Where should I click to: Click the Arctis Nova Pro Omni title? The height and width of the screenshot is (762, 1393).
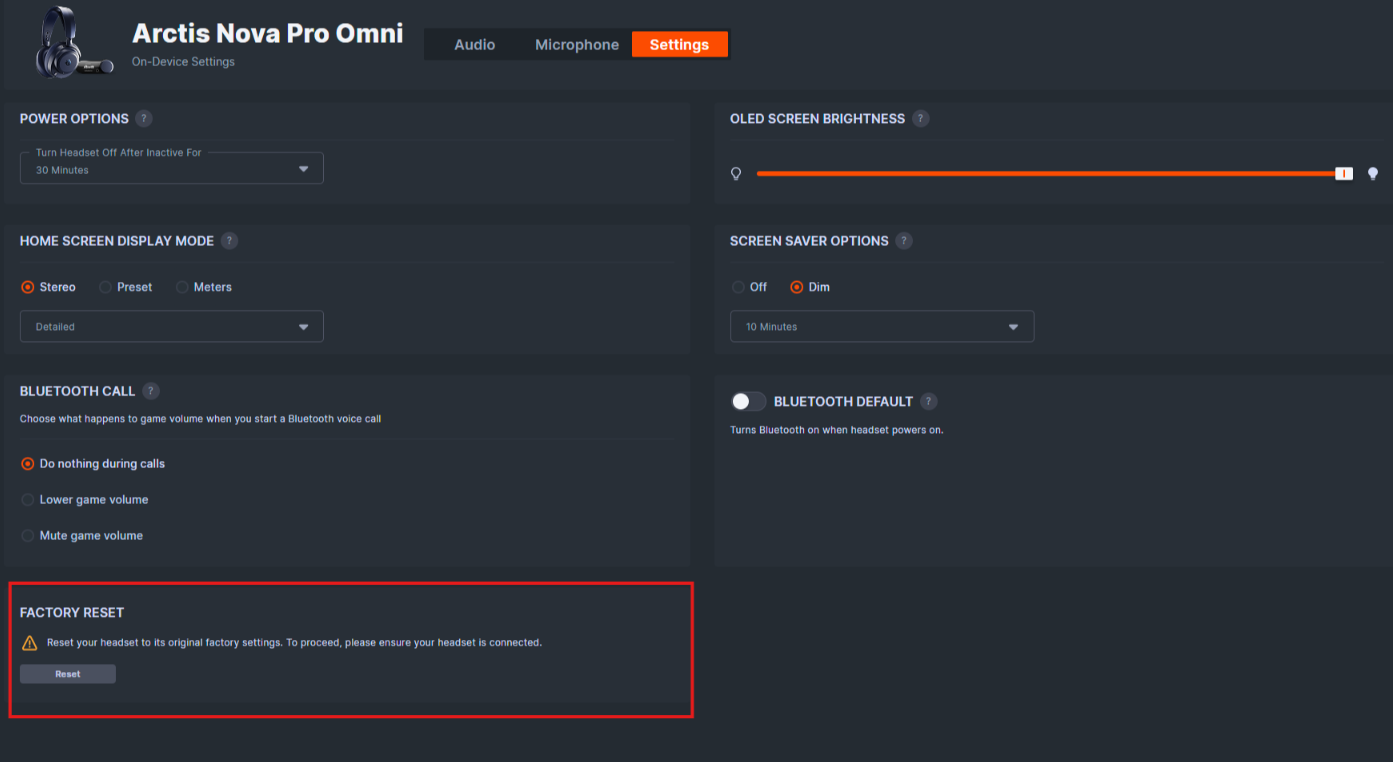pyautogui.click(x=268, y=33)
